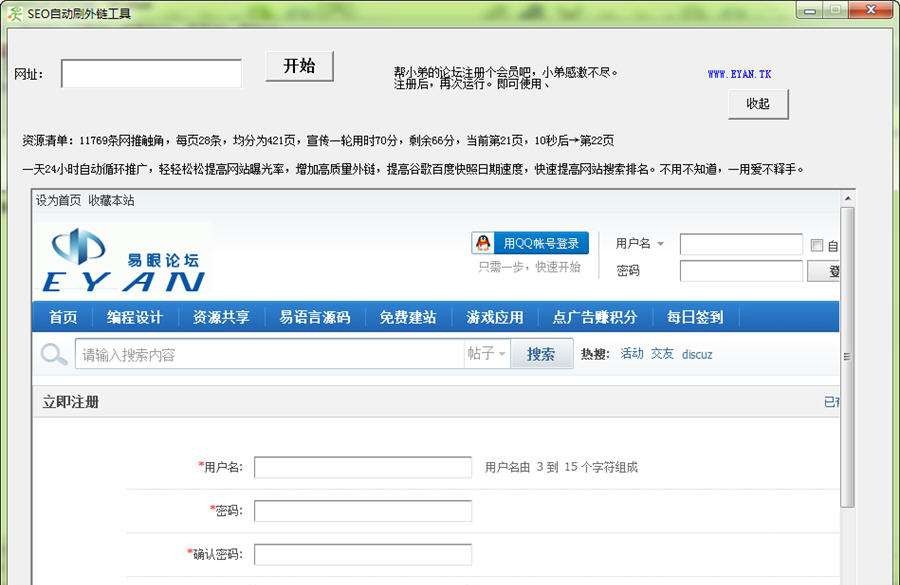Click the search magnifier icon
Viewport: 900px width, 585px height.
click(x=52, y=354)
